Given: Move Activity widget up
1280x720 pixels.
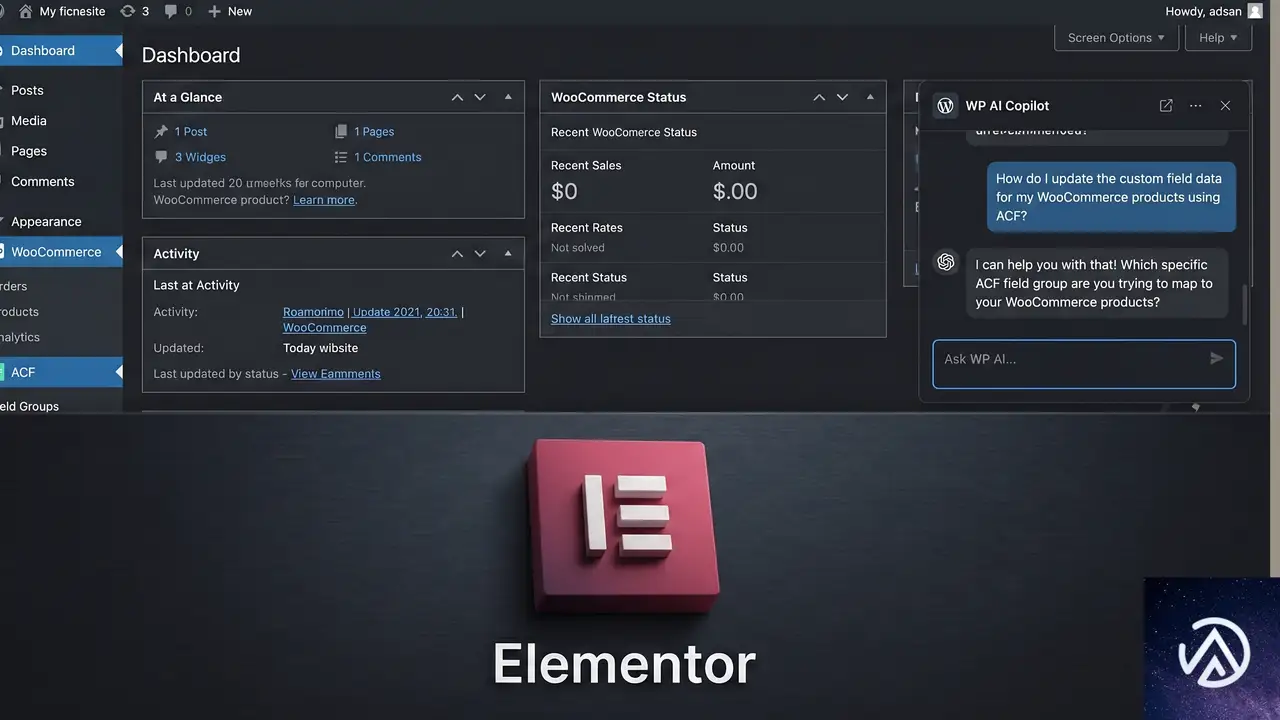Looking at the screenshot, I should (x=457, y=254).
